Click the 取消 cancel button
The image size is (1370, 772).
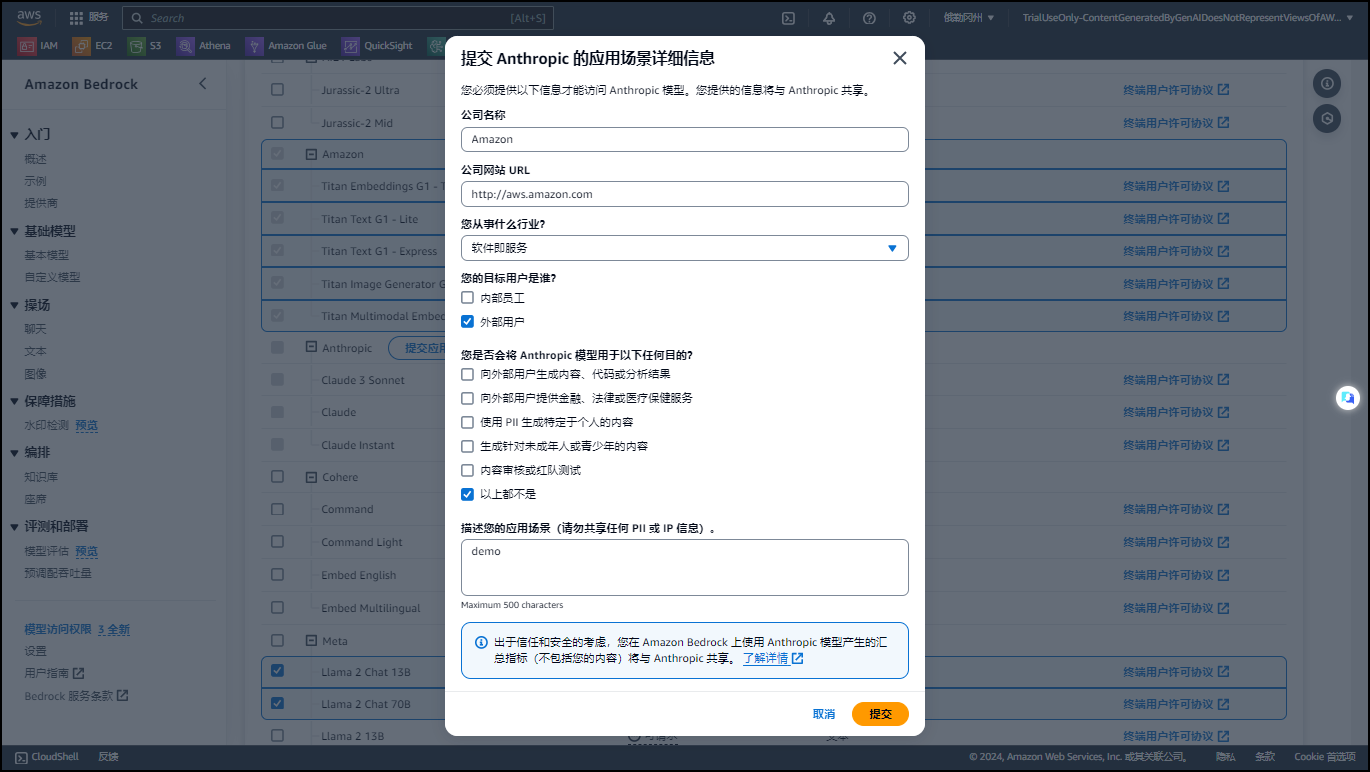click(824, 714)
